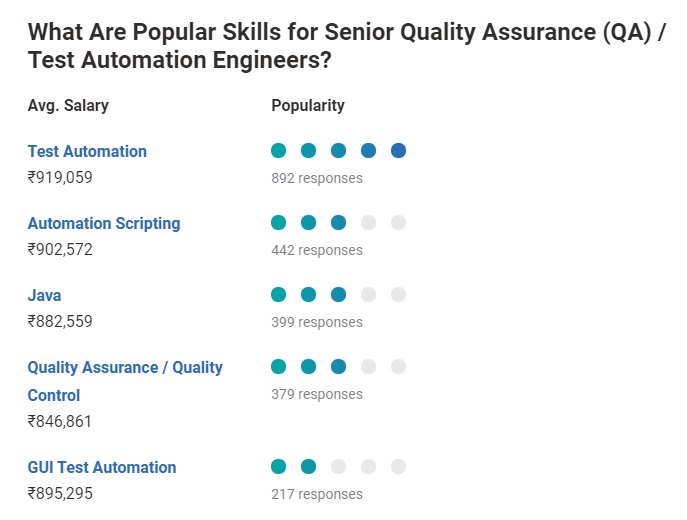Click the Java skill link
The image size is (687, 520).
(44, 296)
